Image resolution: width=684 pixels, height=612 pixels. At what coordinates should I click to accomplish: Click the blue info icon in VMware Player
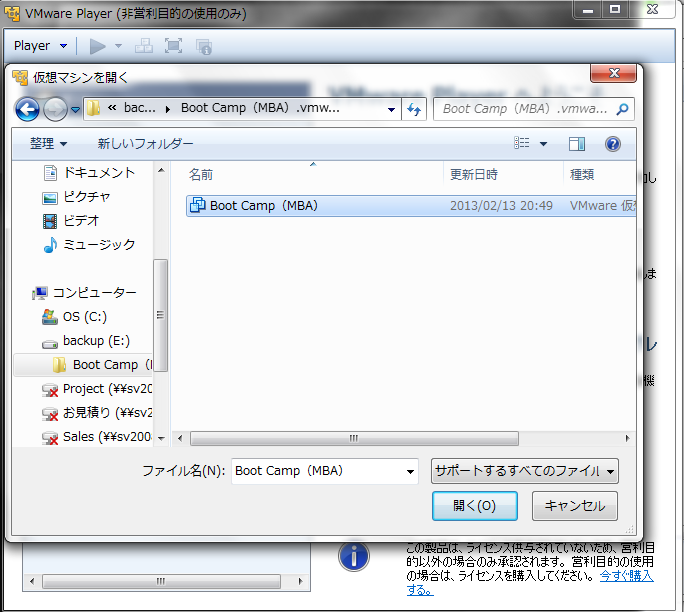tap(354, 556)
